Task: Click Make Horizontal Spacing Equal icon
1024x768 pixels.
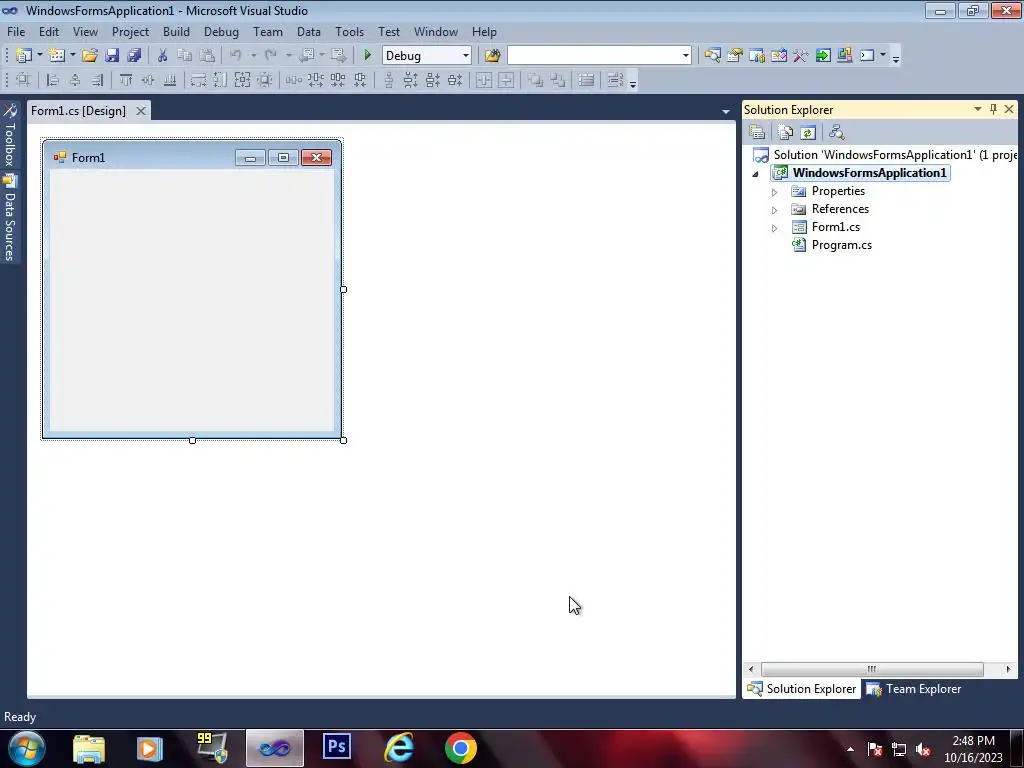Action: pyautogui.click(x=293, y=80)
